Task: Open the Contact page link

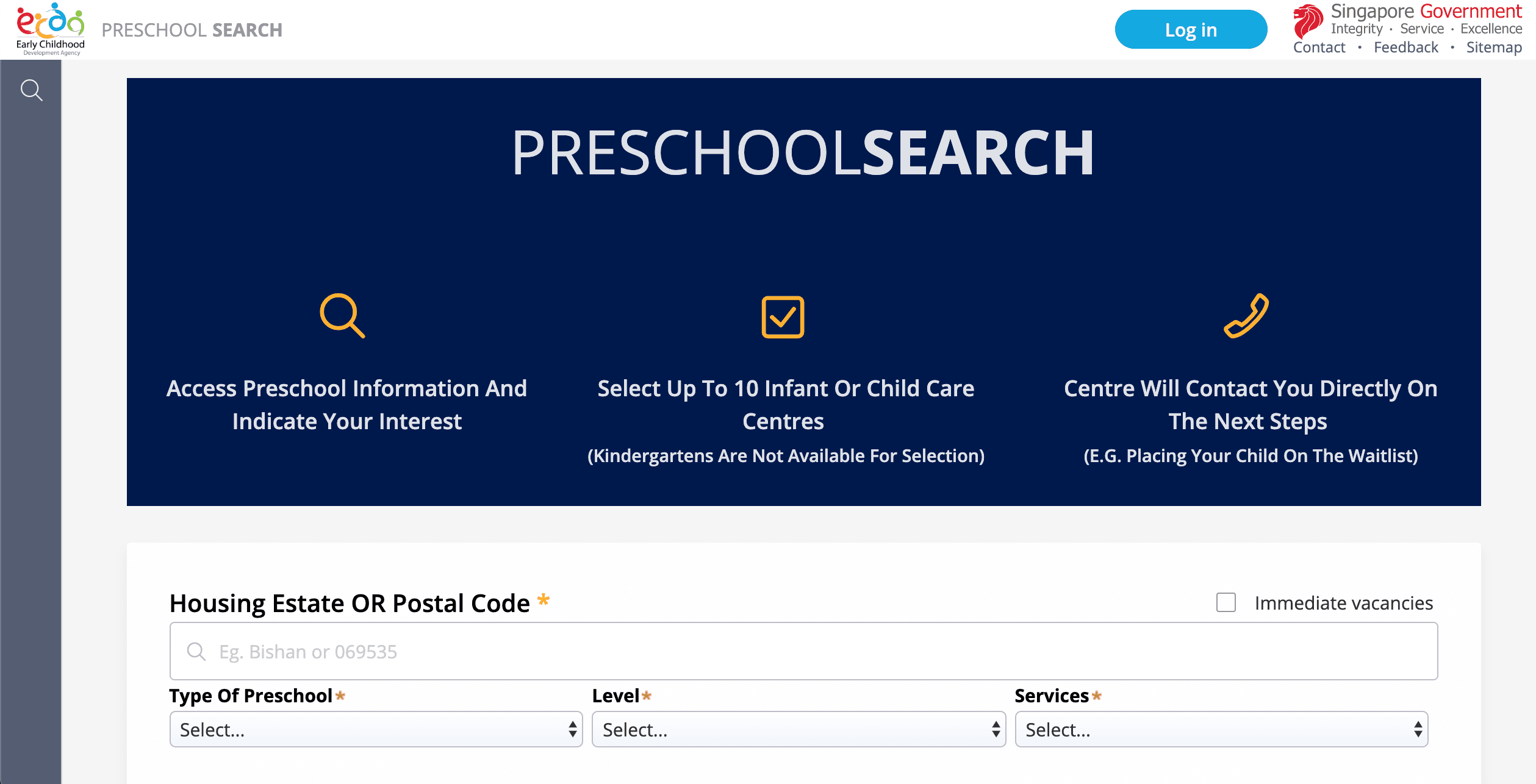Action: 1319,48
